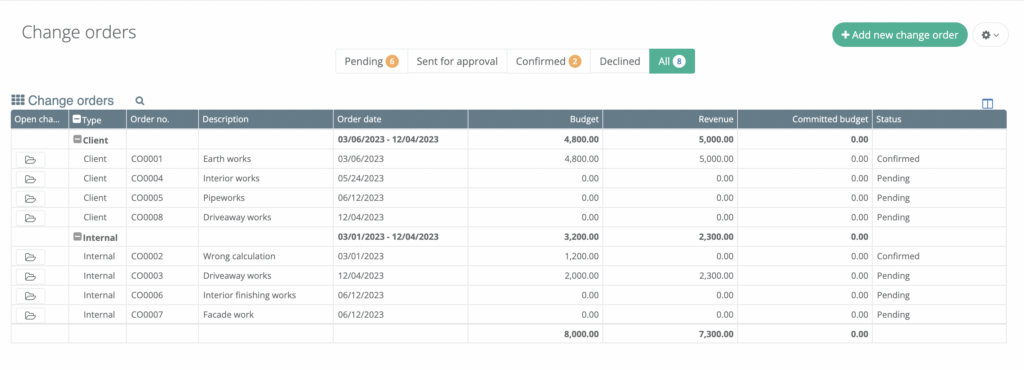Click Client group budget 4,800.00 subtotal
The image size is (1024, 370).
tap(581, 140)
